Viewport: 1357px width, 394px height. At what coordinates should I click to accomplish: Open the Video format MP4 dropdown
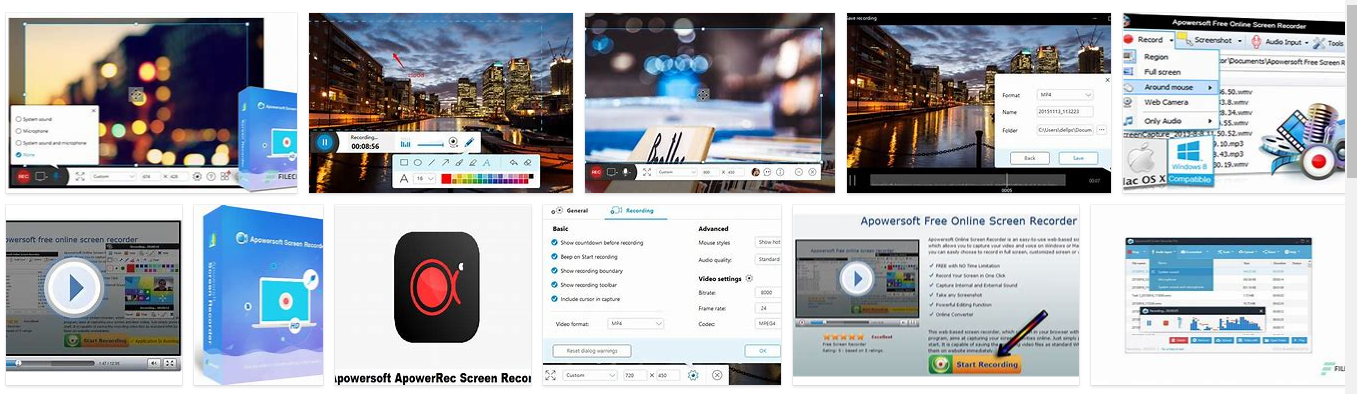coord(636,324)
